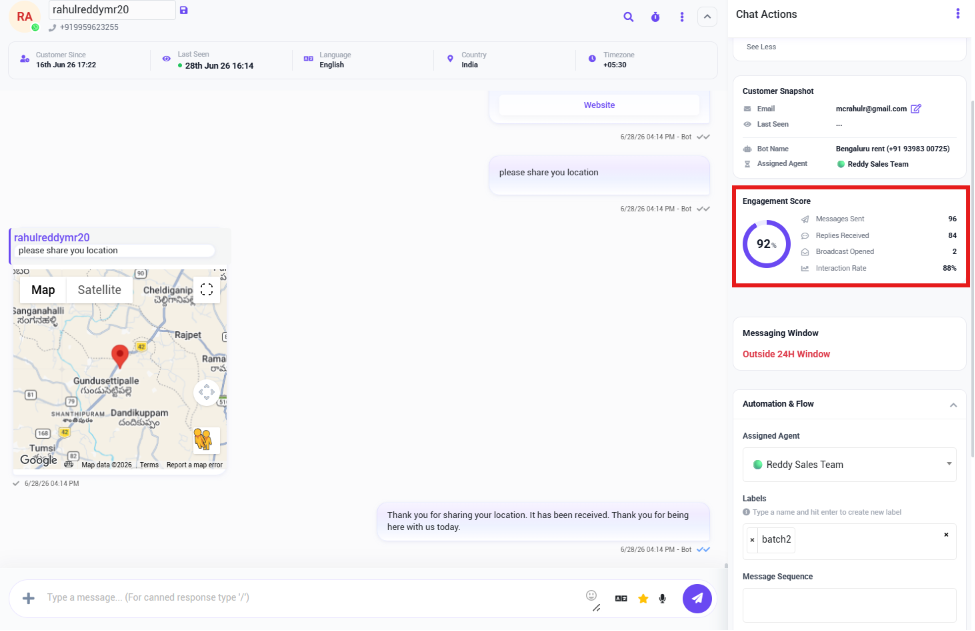Click the Timezone clock icon
This screenshot has height=631, width=975.
592,58
